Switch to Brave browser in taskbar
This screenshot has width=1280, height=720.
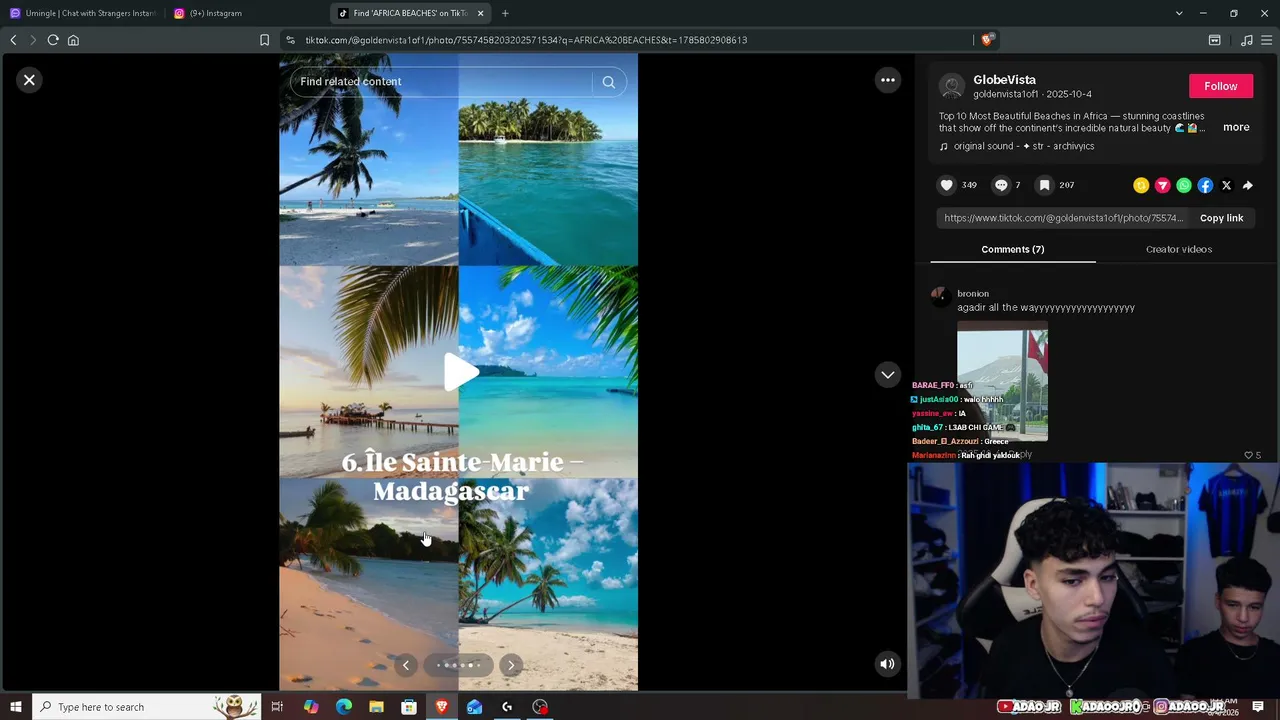click(x=442, y=707)
